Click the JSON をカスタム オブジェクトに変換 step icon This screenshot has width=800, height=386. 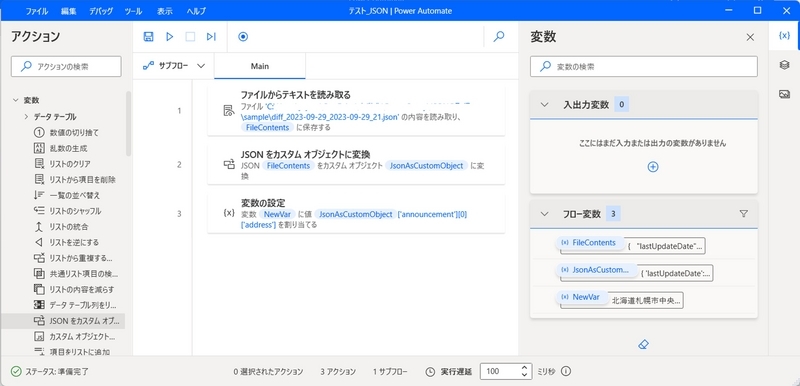pos(230,164)
